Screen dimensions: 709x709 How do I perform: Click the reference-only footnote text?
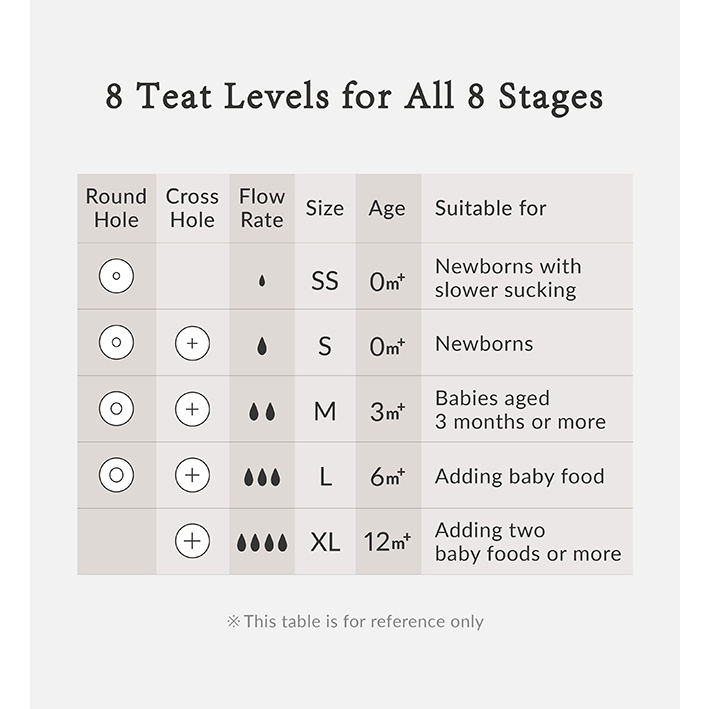(x=355, y=621)
